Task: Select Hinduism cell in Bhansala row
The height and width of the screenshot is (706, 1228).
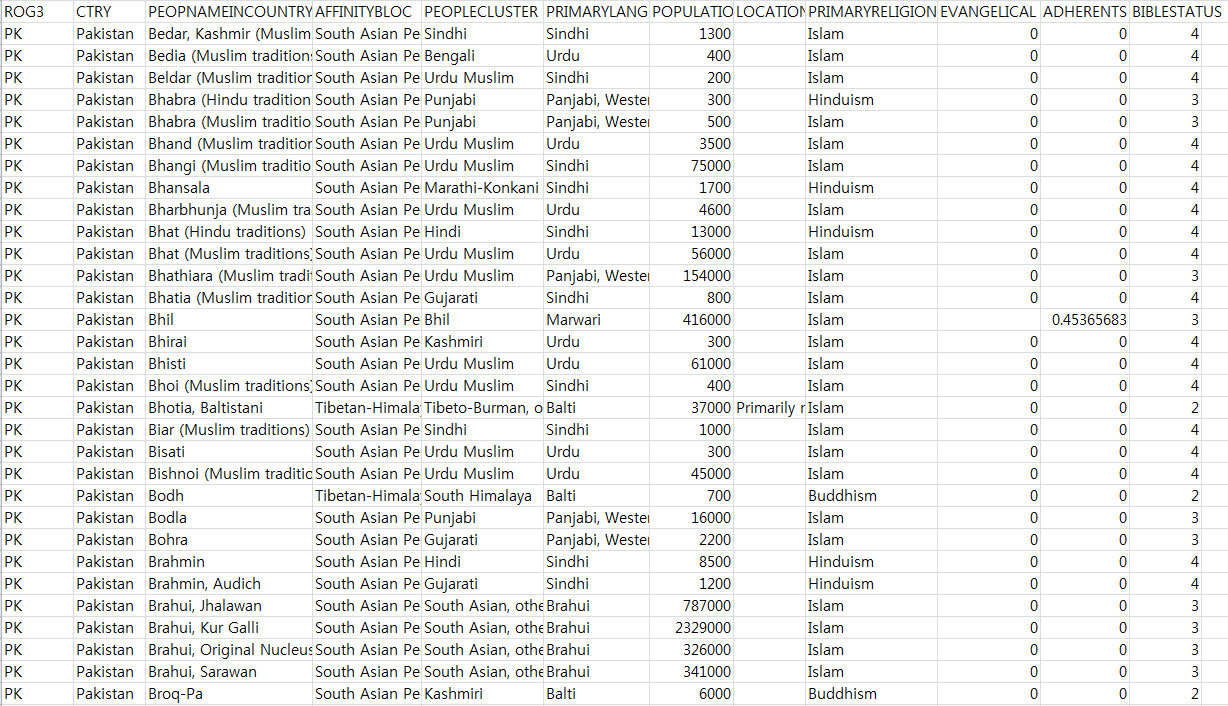Action: coord(872,188)
